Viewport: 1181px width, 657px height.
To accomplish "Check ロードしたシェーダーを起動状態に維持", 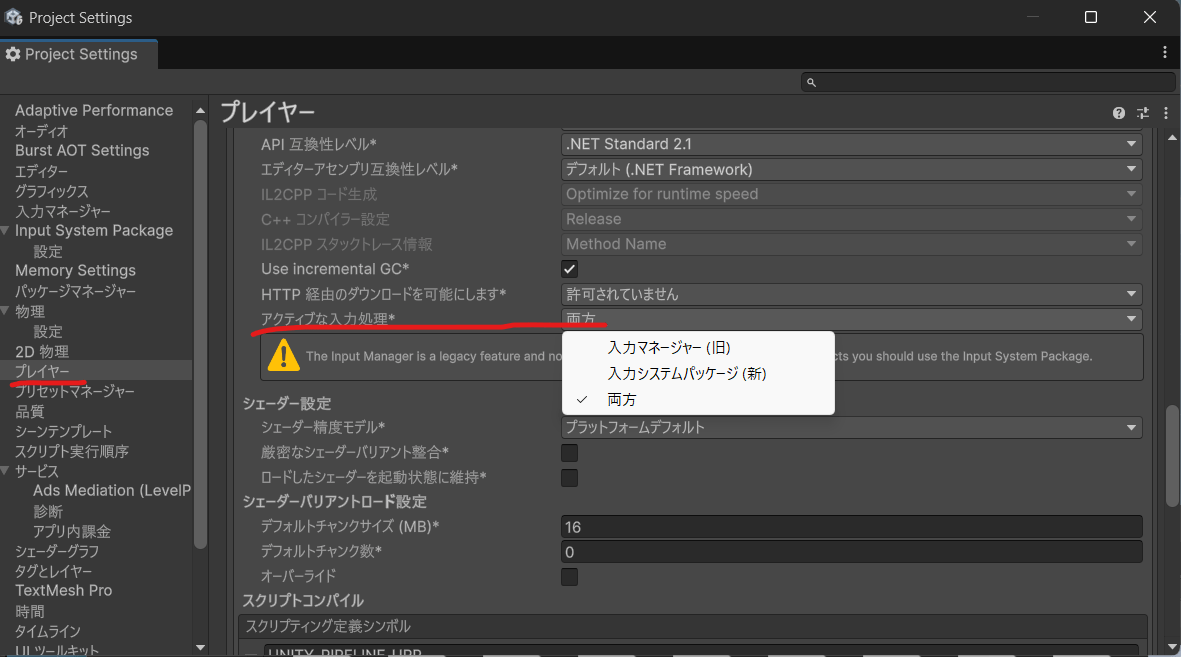I will click(x=569, y=477).
